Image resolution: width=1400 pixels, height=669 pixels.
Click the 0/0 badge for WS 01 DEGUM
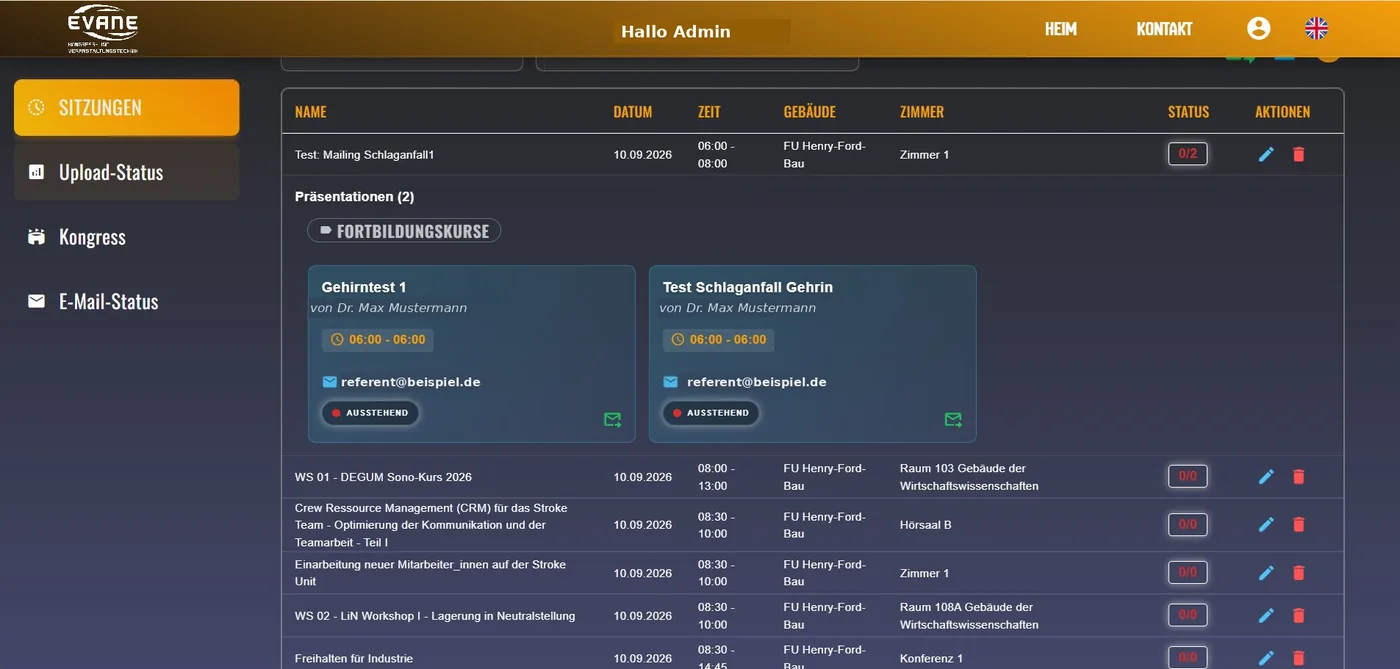click(1188, 477)
